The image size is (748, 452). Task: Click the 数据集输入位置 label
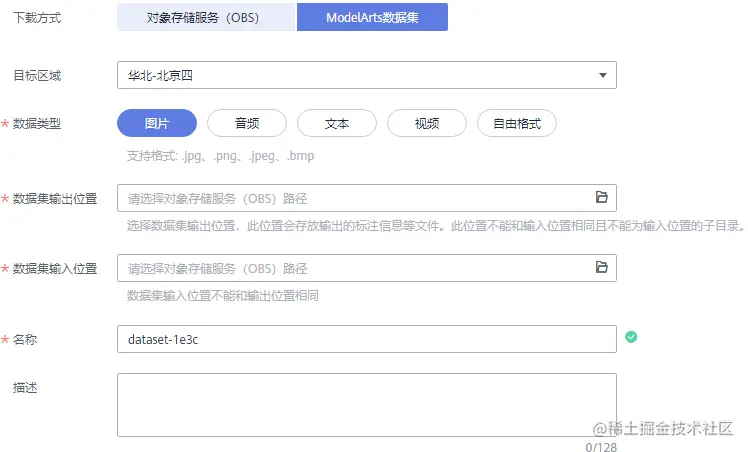click(55, 268)
